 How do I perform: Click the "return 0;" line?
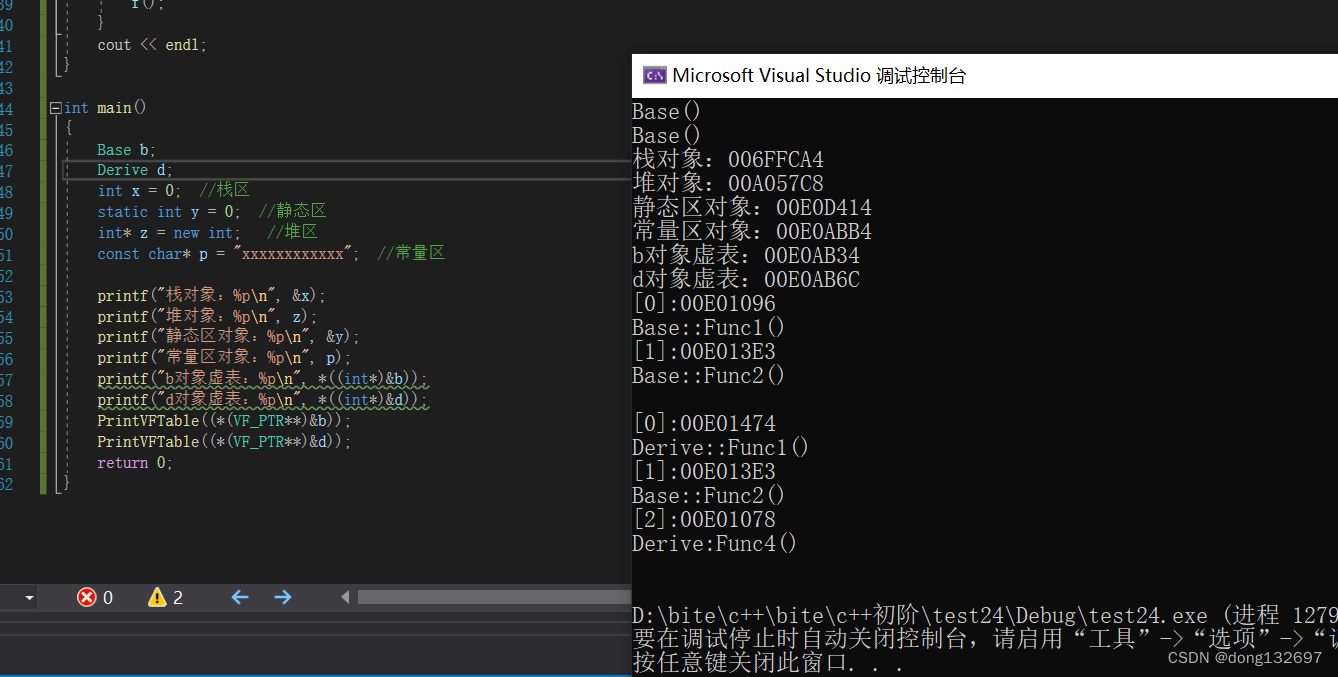(x=135, y=463)
